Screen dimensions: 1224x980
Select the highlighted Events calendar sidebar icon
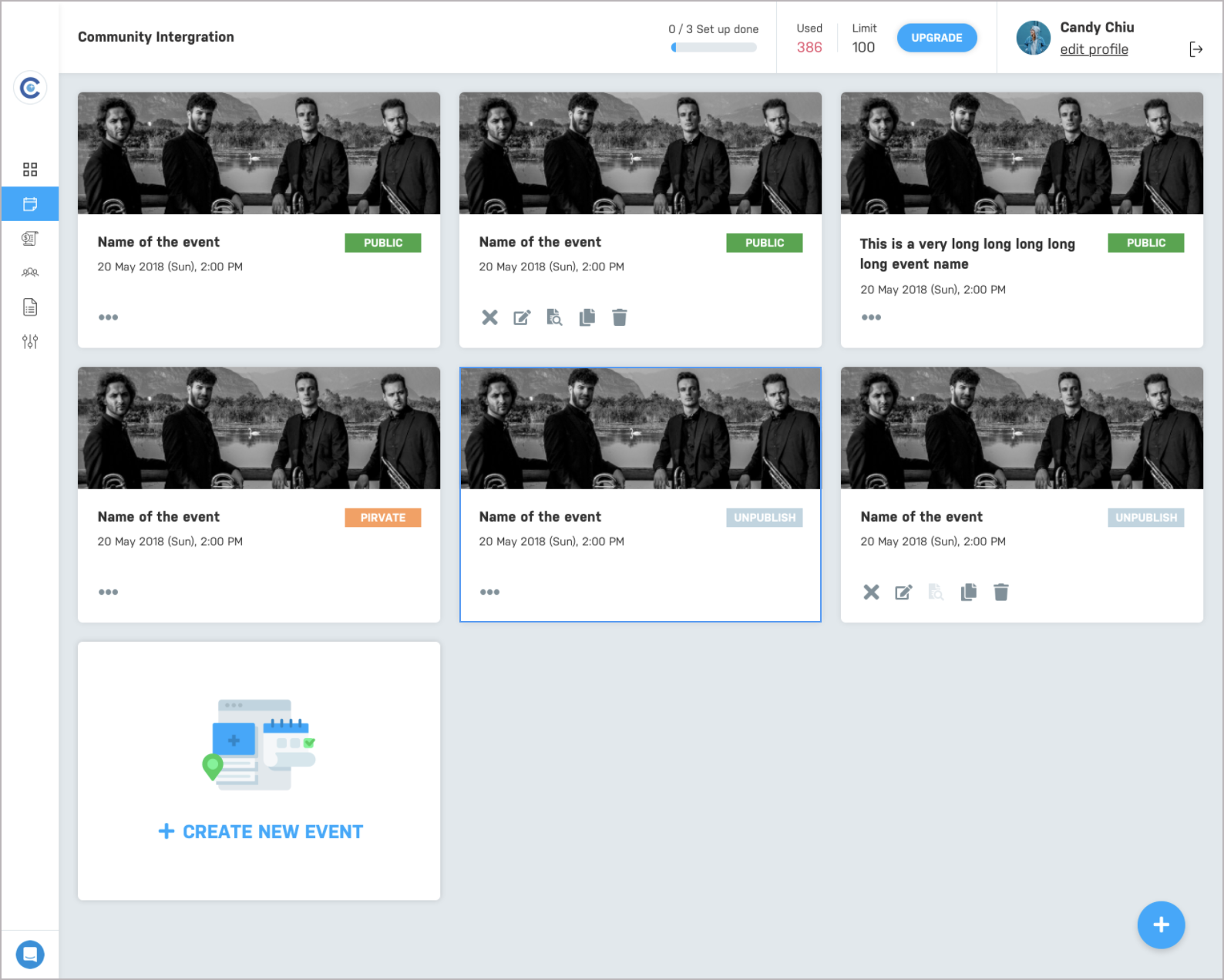click(x=30, y=204)
